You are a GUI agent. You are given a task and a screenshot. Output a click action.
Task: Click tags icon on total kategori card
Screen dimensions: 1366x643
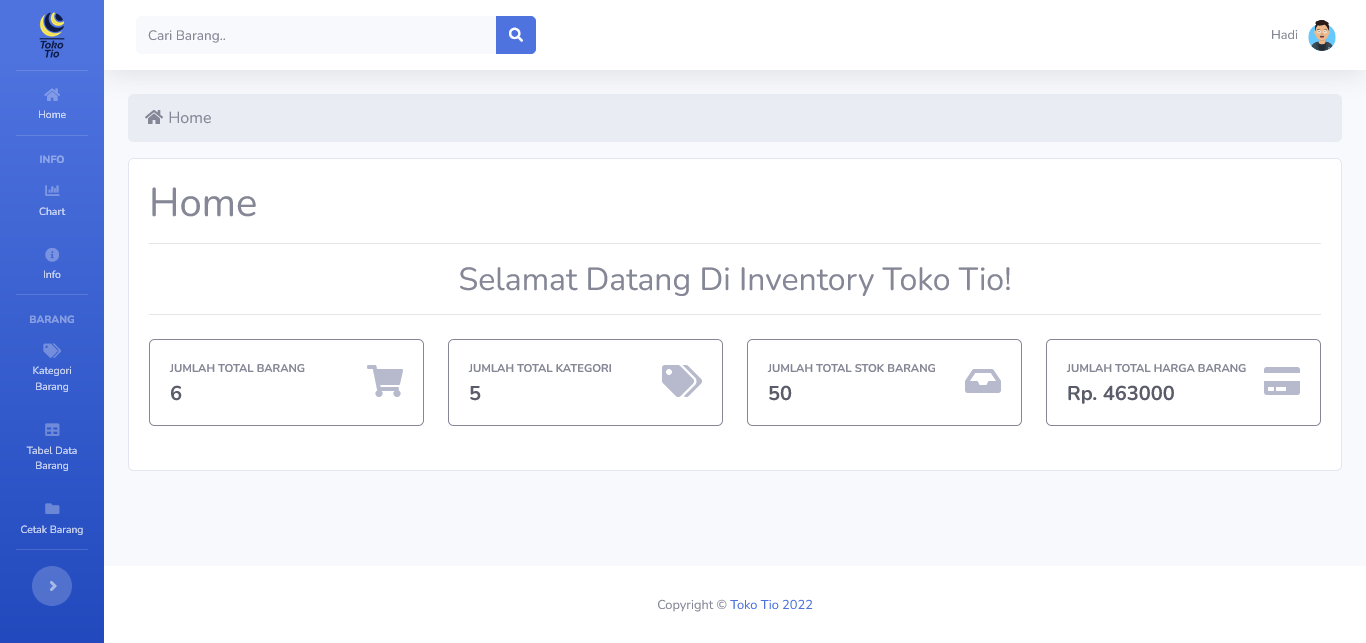pos(682,381)
